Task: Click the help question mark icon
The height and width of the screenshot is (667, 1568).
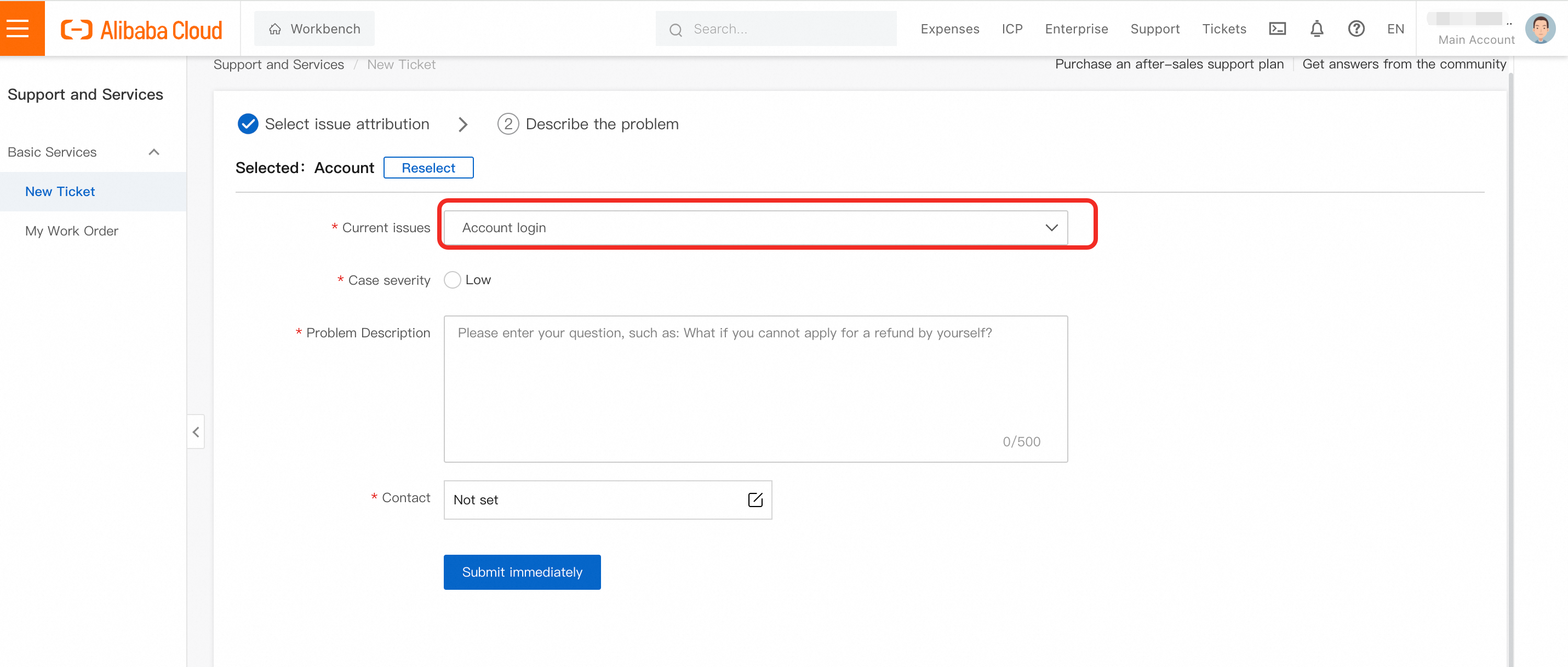Action: (x=1355, y=28)
